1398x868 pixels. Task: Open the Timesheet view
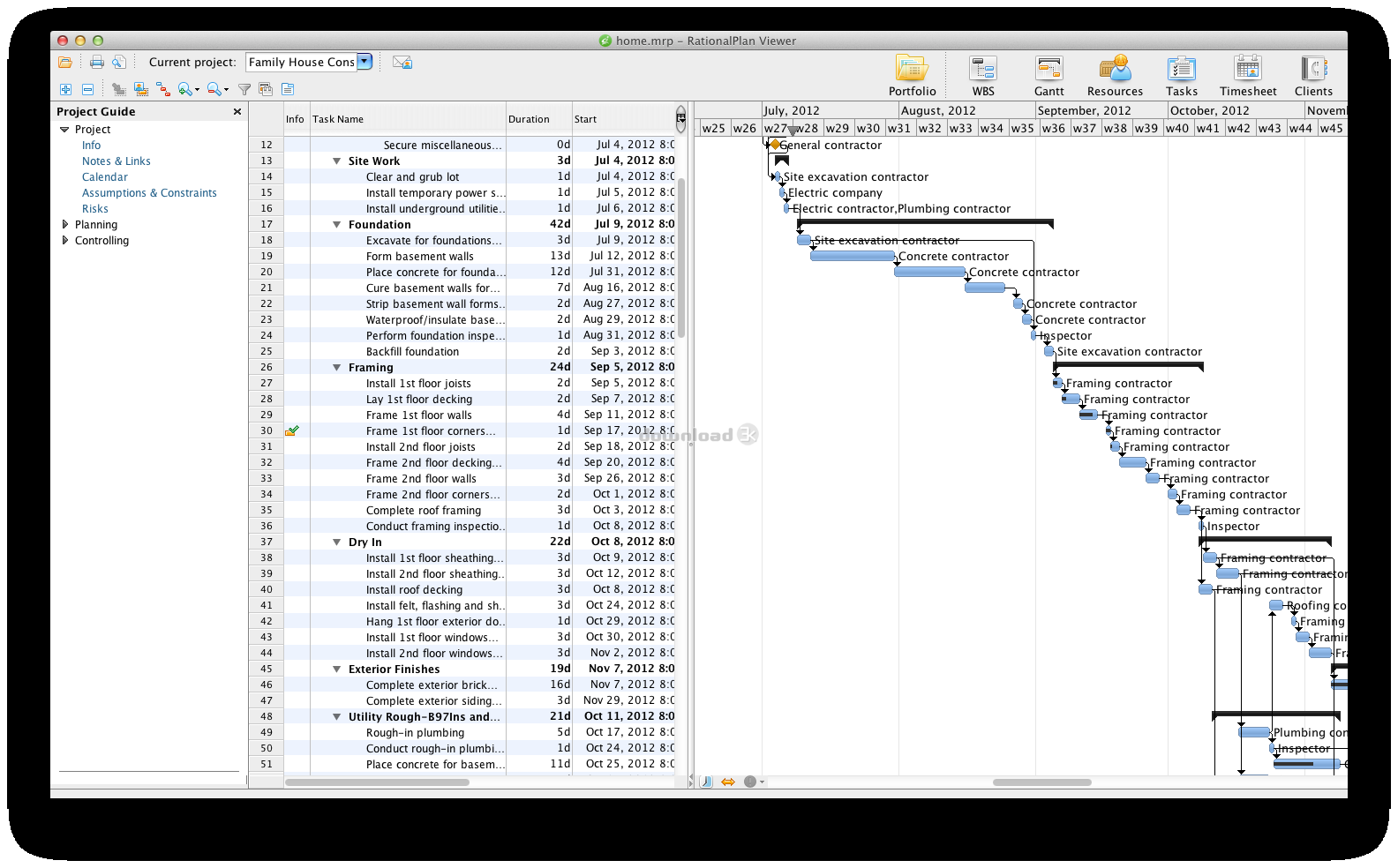coord(1247,76)
